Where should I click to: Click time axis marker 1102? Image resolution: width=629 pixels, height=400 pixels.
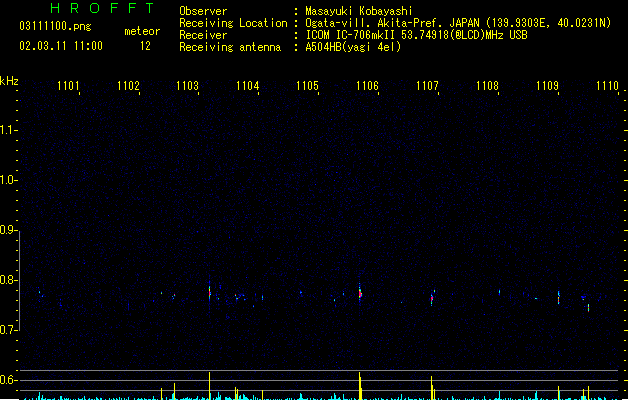tap(128, 86)
